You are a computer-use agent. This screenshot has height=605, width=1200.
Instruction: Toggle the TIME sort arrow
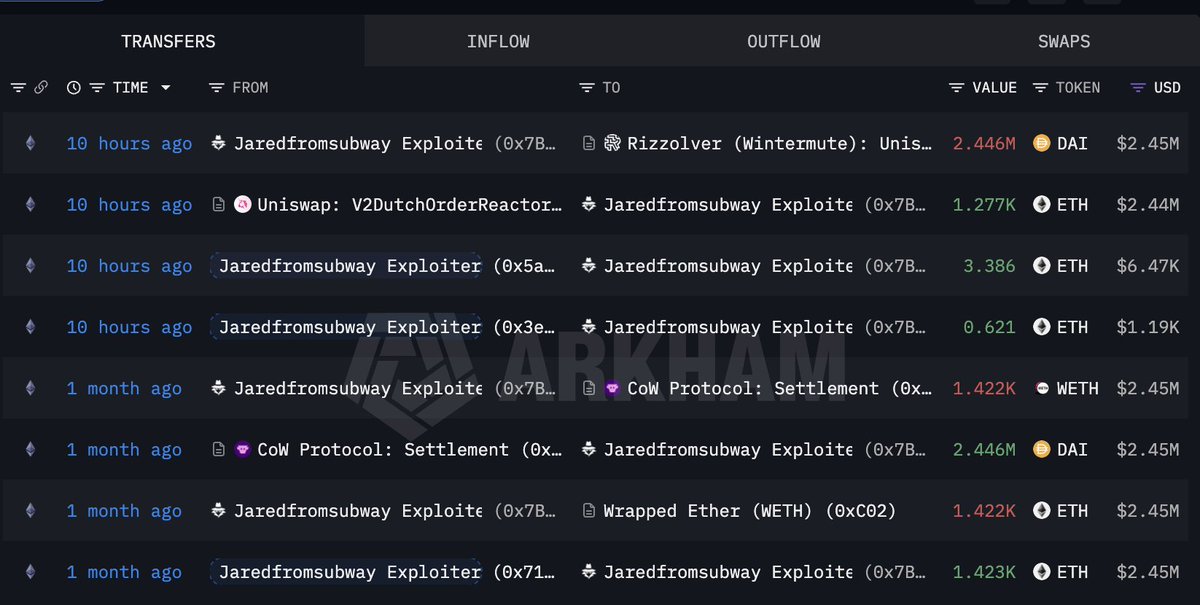(x=165, y=88)
